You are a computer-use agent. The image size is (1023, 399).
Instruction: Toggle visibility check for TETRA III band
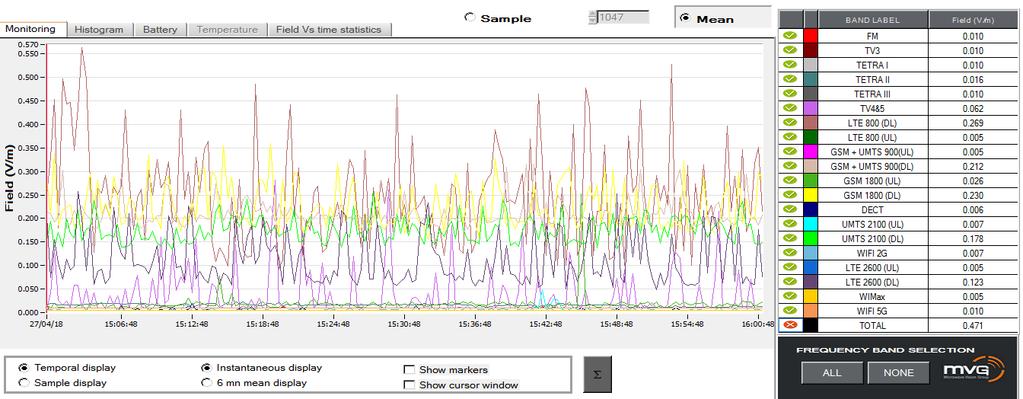pyautogui.click(x=790, y=93)
